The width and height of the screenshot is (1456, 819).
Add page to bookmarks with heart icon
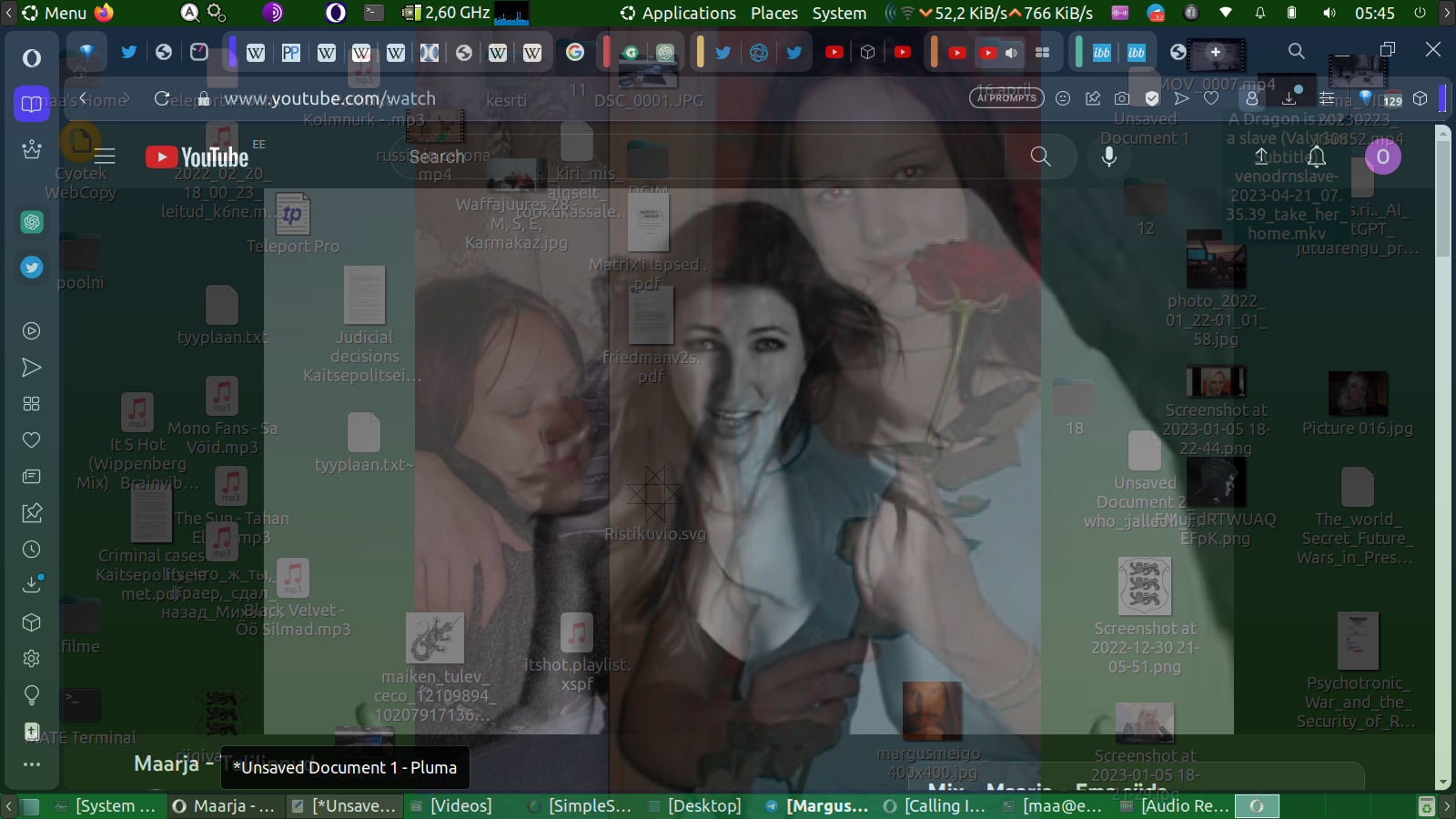pyautogui.click(x=1211, y=98)
